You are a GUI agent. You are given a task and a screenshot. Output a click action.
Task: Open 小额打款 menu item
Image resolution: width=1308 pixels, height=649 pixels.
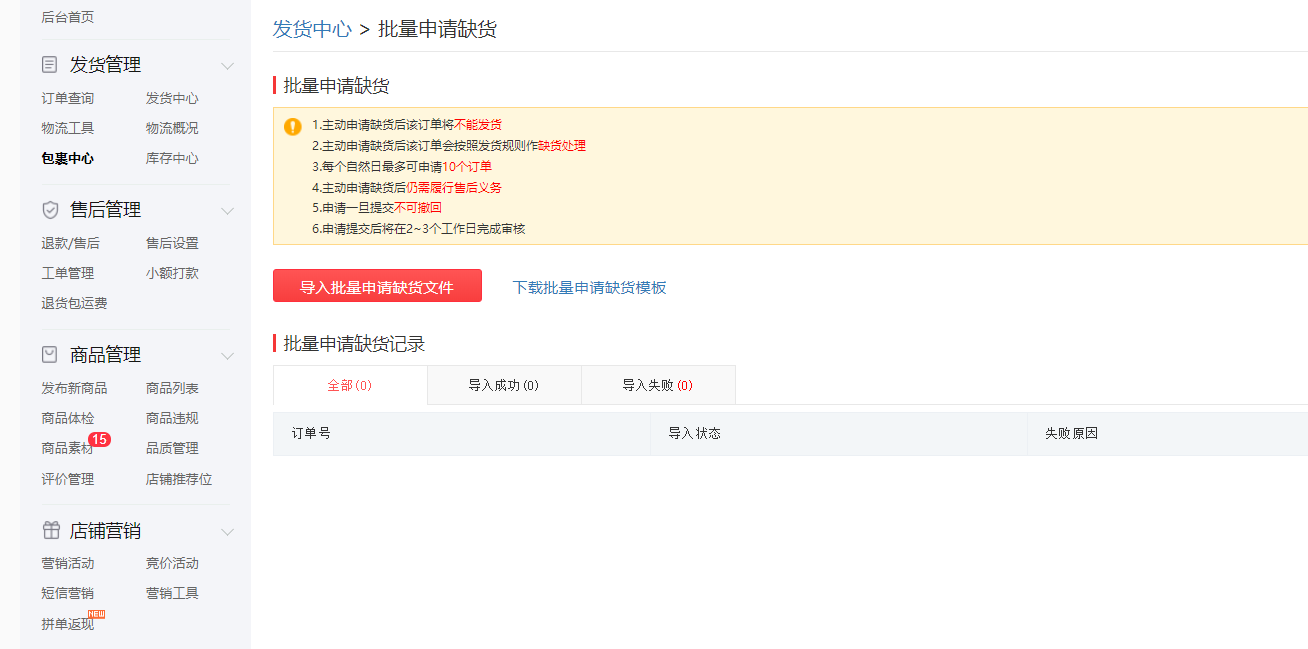point(172,273)
